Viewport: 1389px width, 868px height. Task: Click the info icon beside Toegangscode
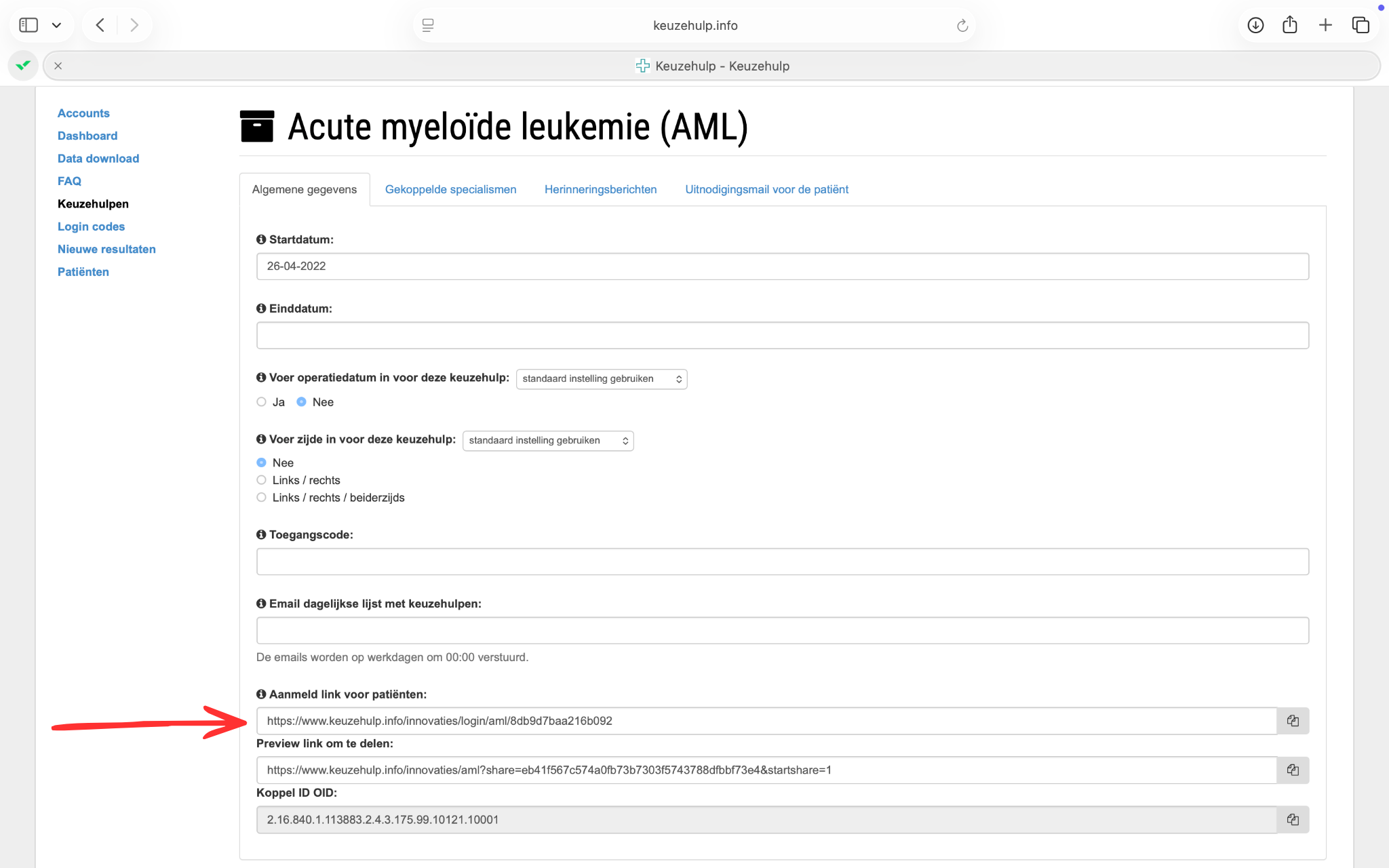point(261,535)
